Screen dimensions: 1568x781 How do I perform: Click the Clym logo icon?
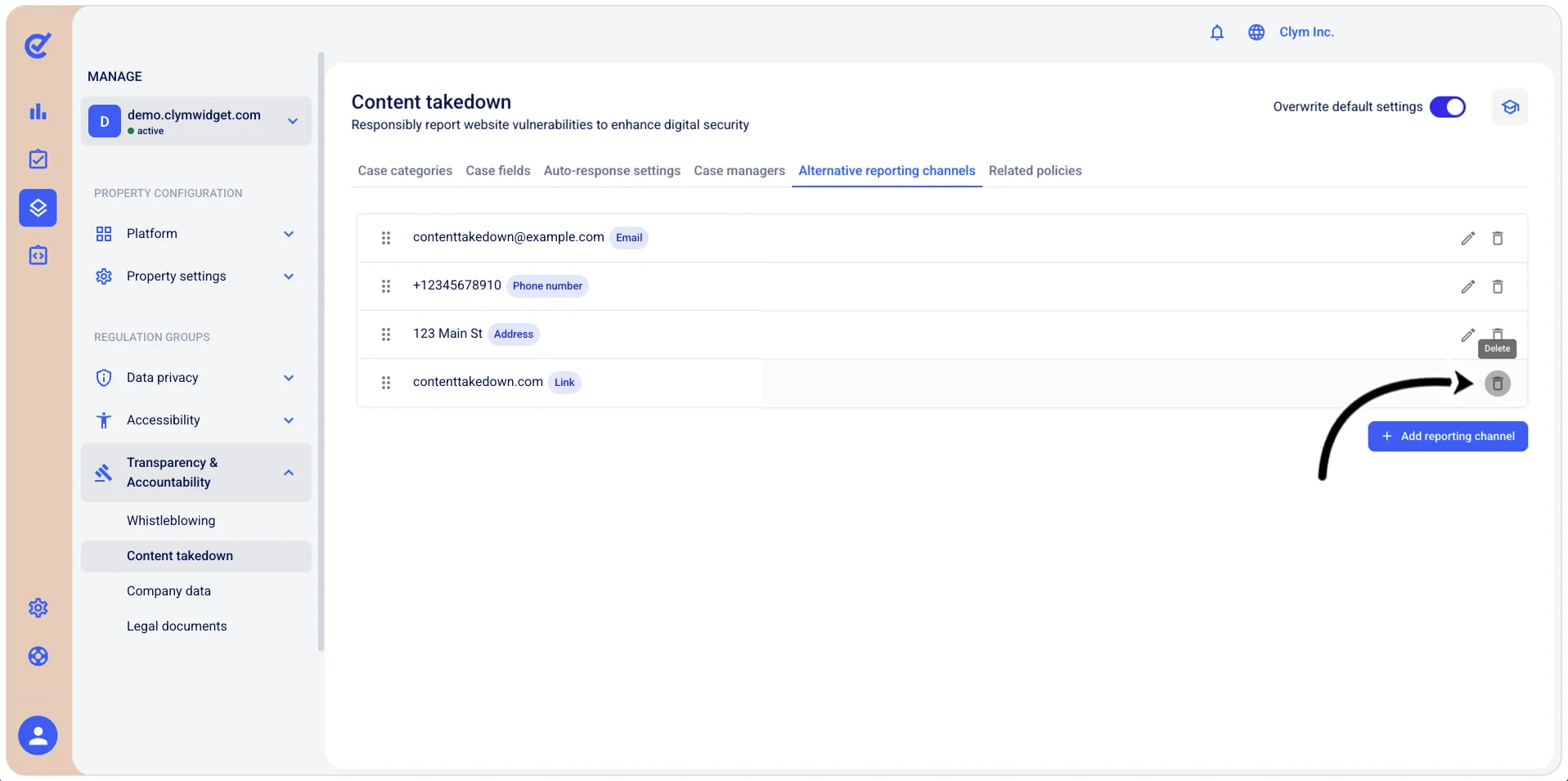pyautogui.click(x=38, y=46)
